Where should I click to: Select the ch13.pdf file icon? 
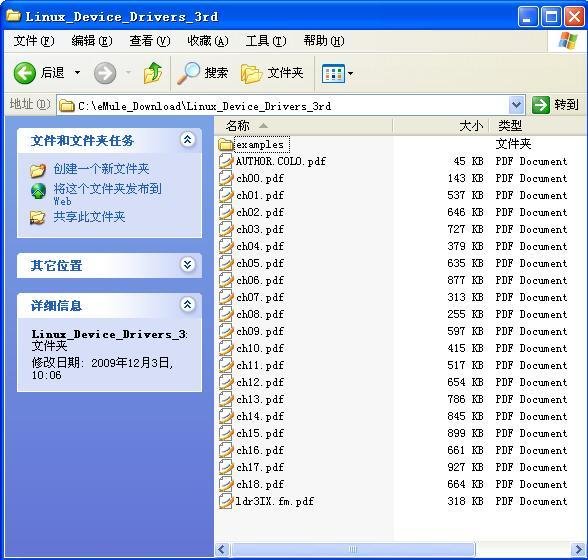coord(226,399)
